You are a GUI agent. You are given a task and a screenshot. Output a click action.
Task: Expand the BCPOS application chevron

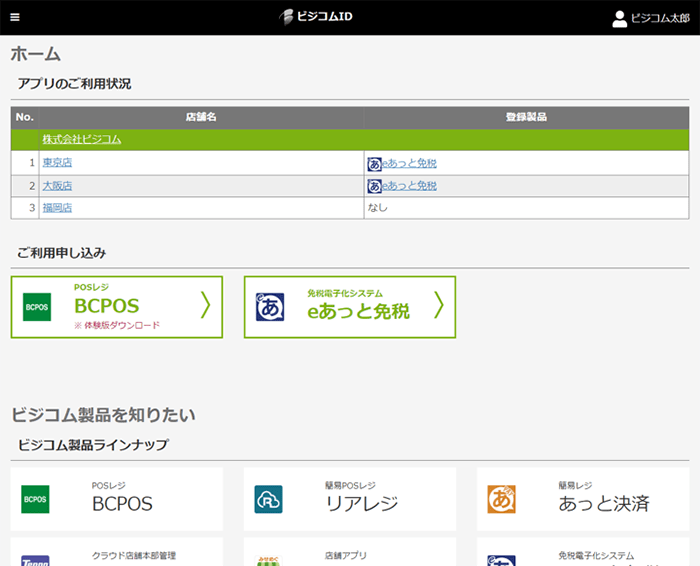point(205,306)
